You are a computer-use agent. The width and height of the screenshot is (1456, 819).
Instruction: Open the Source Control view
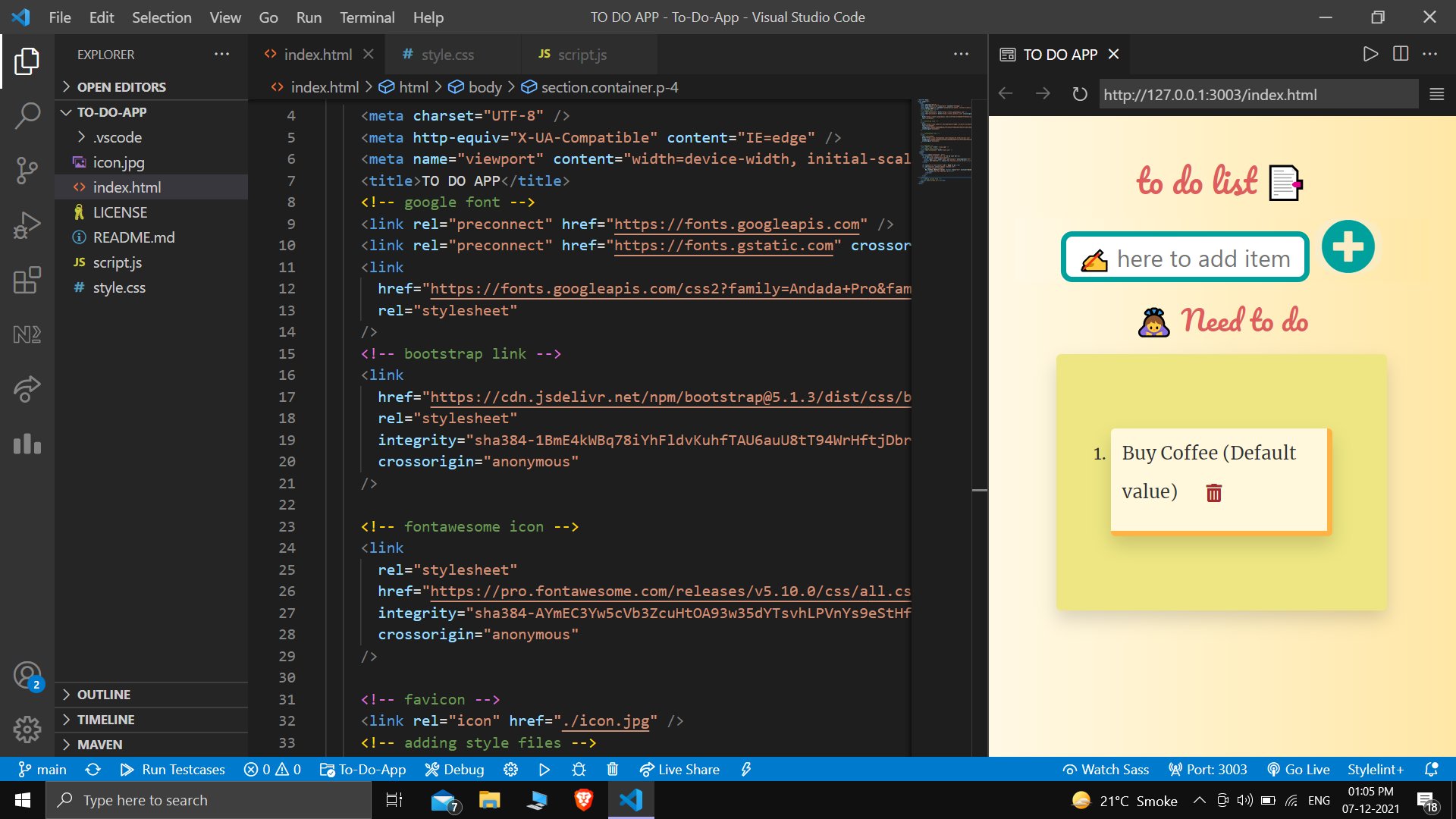click(x=27, y=170)
